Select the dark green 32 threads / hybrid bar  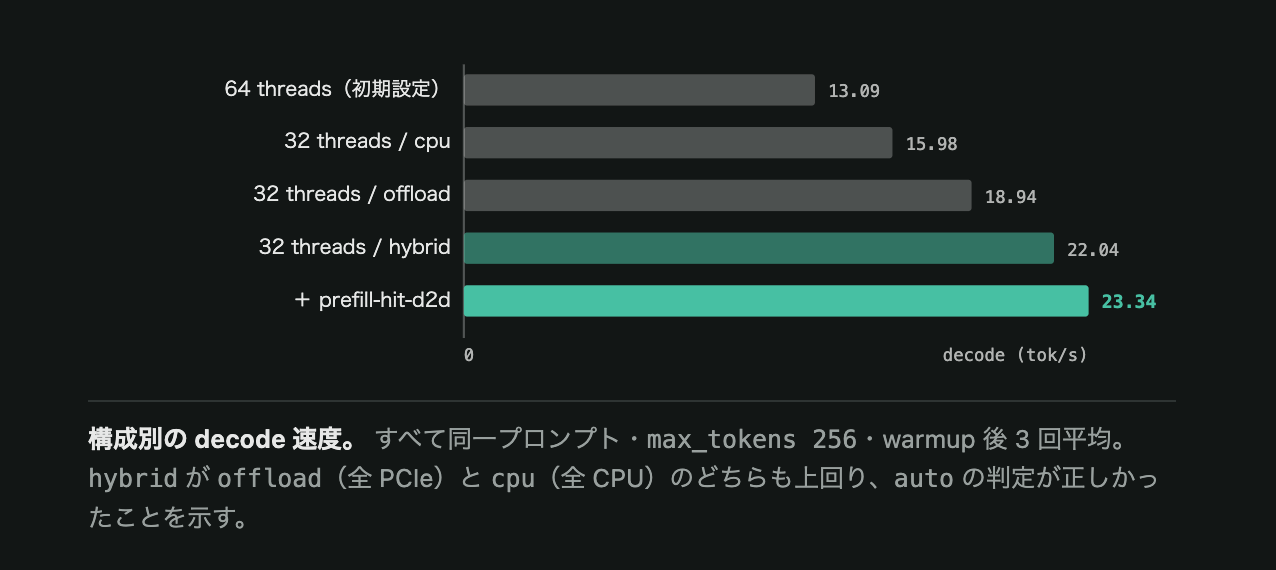(x=759, y=248)
